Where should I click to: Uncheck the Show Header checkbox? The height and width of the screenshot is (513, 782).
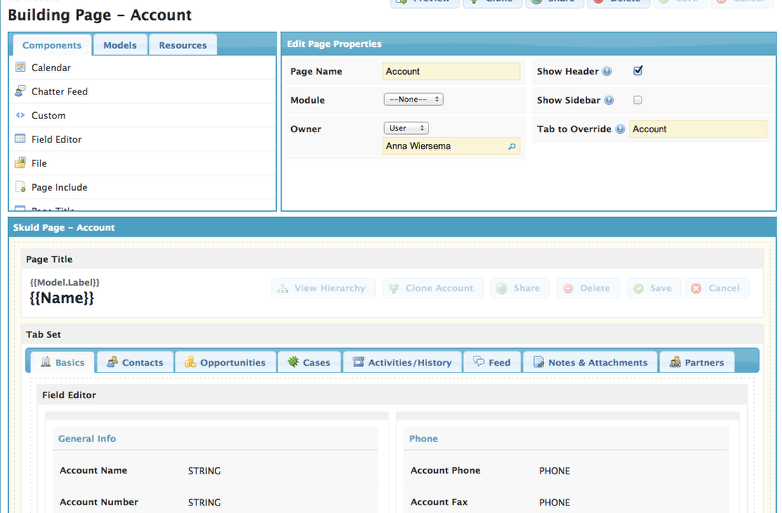tap(638, 71)
